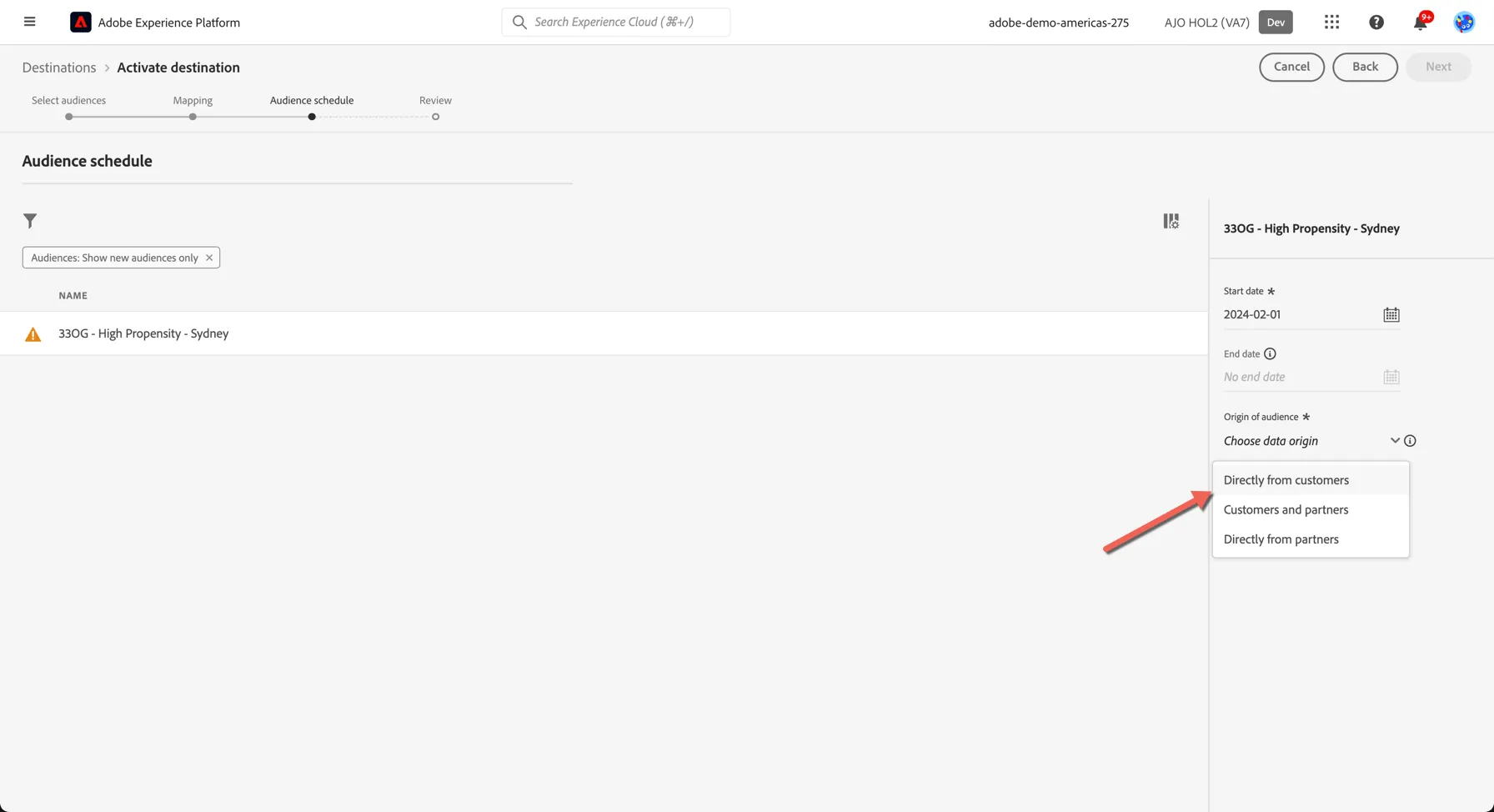1494x812 pixels.
Task: Click the End date info icon
Action: [x=1270, y=353]
